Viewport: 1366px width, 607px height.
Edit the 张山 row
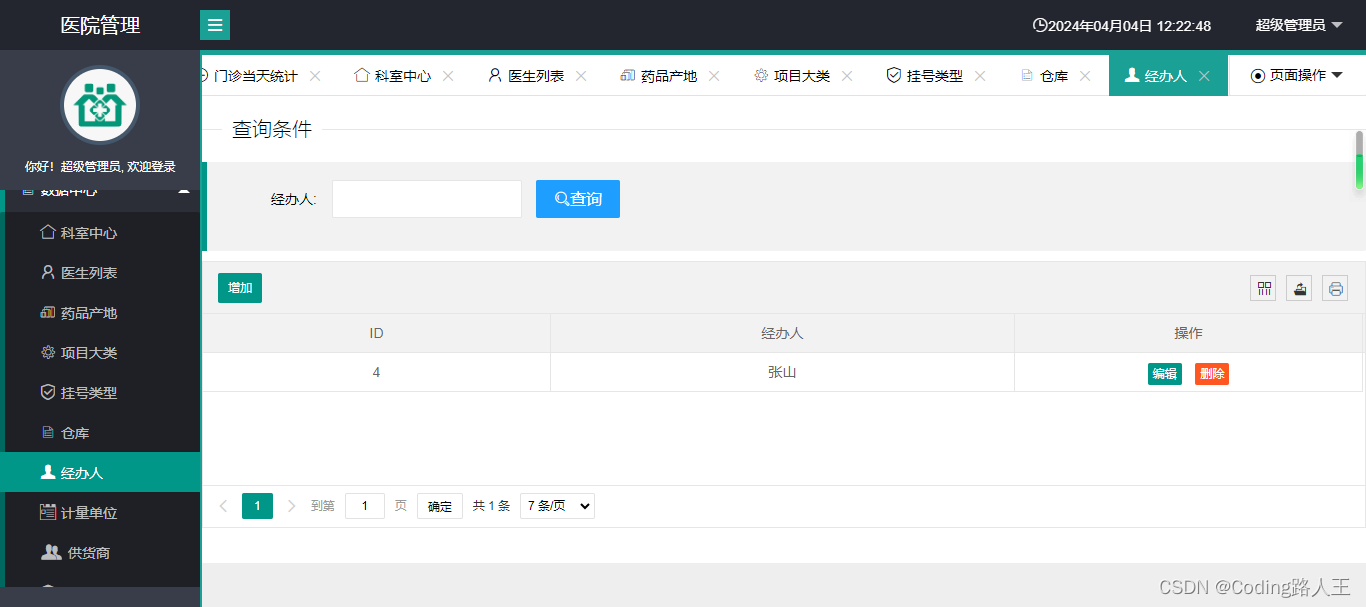click(1165, 374)
